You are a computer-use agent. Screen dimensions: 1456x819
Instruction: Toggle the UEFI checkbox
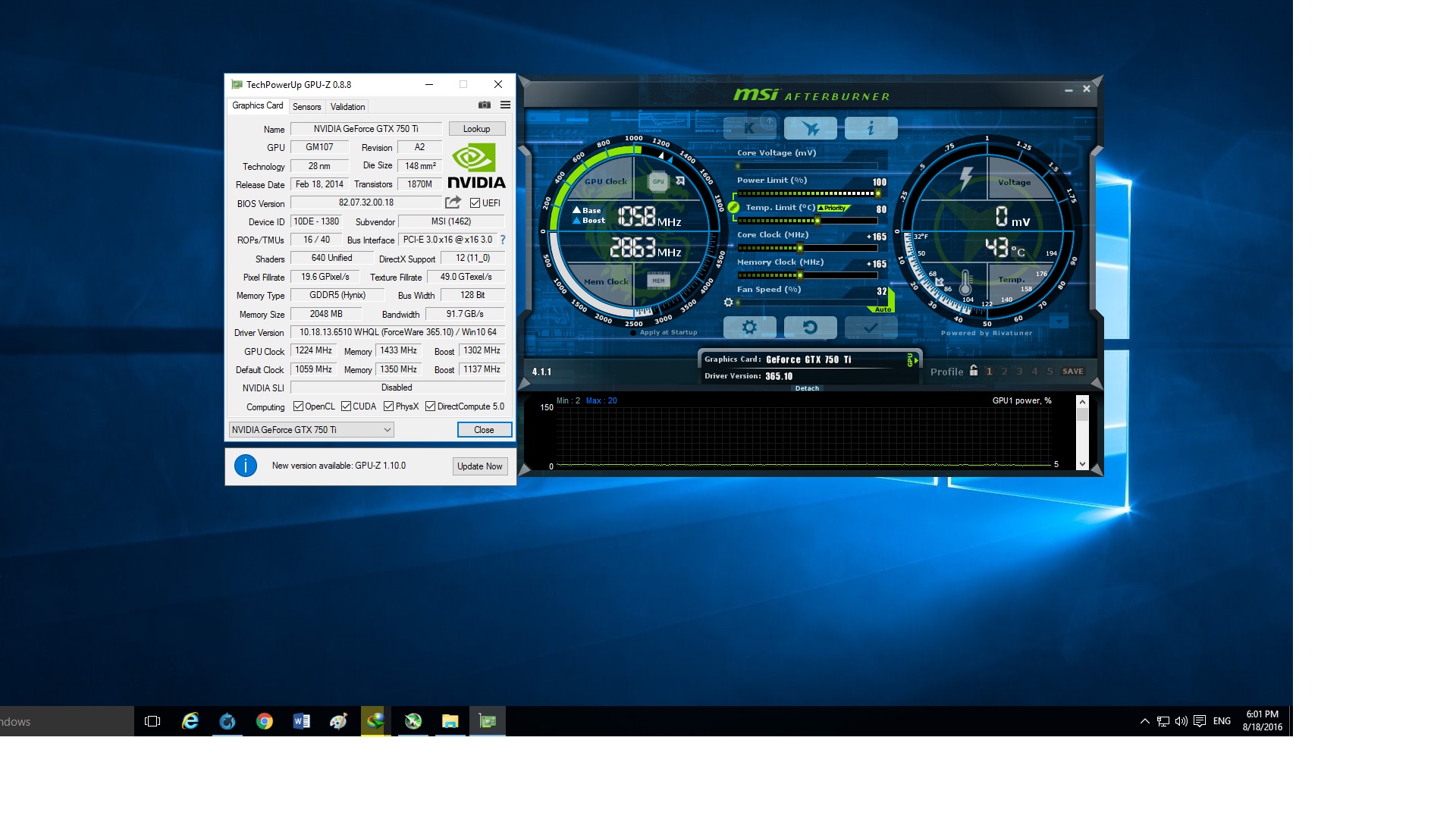point(475,202)
